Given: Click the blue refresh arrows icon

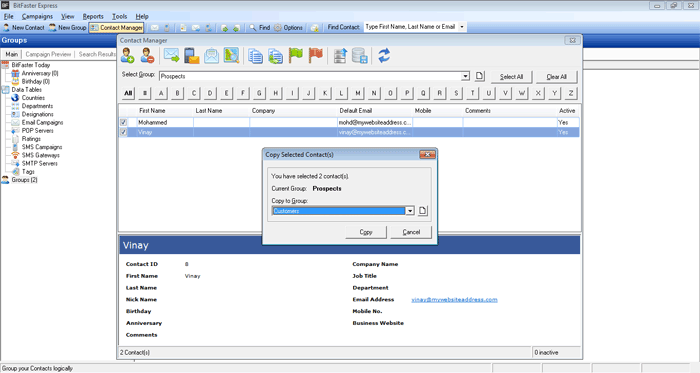Looking at the screenshot, I should [384, 56].
